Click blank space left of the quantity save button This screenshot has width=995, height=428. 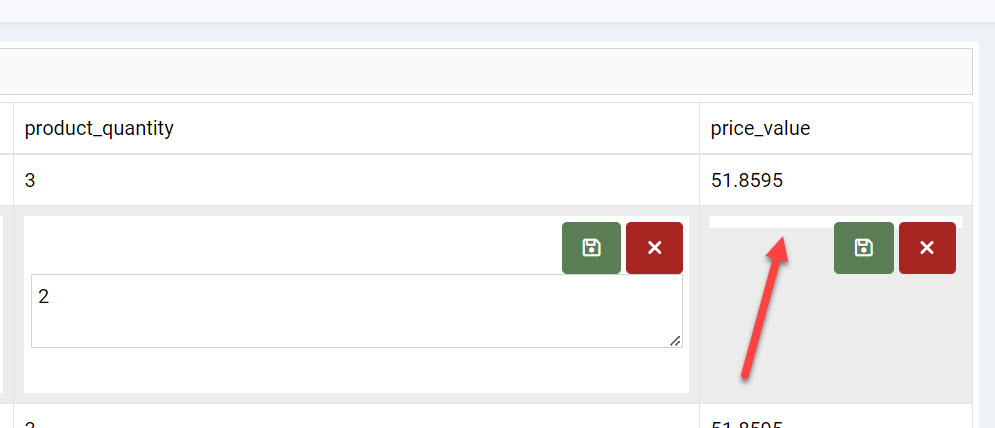click(290, 245)
